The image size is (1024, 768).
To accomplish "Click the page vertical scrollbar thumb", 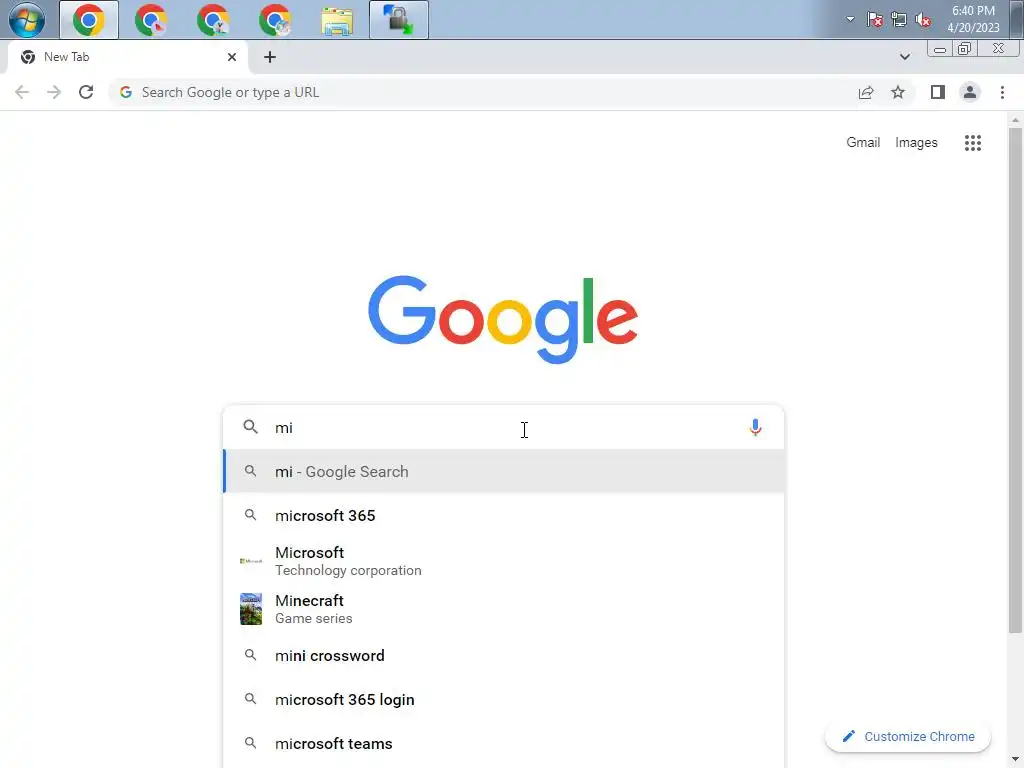I will 1015,380.
